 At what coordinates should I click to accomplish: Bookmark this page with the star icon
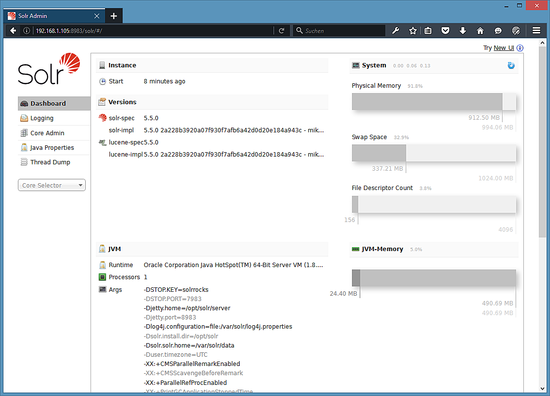click(413, 31)
